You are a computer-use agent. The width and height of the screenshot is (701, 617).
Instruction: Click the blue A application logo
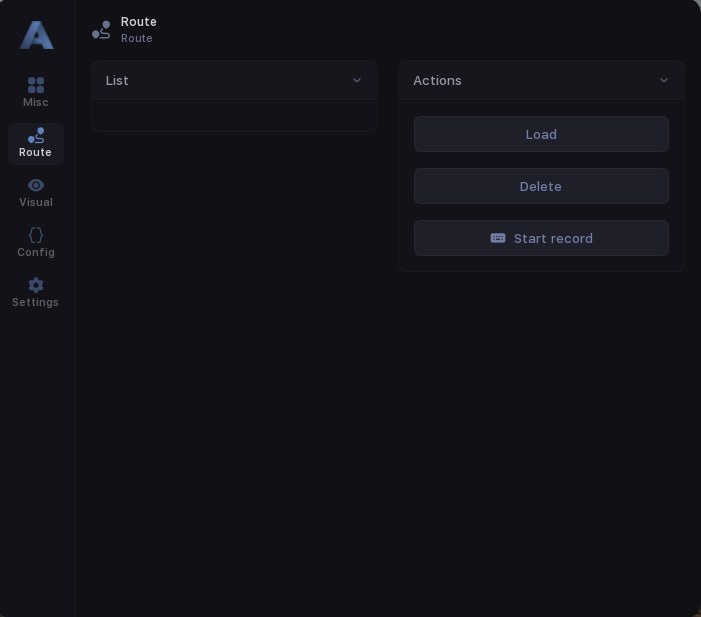click(36, 35)
